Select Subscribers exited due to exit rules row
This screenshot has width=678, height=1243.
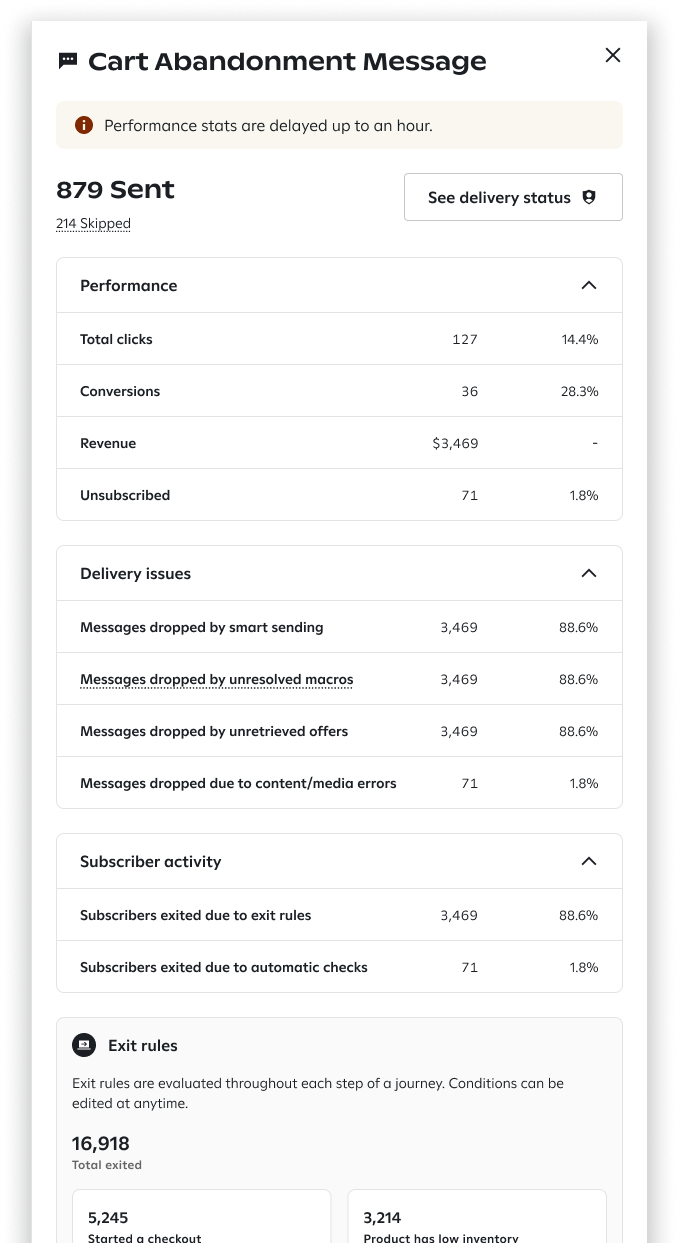[339, 915]
